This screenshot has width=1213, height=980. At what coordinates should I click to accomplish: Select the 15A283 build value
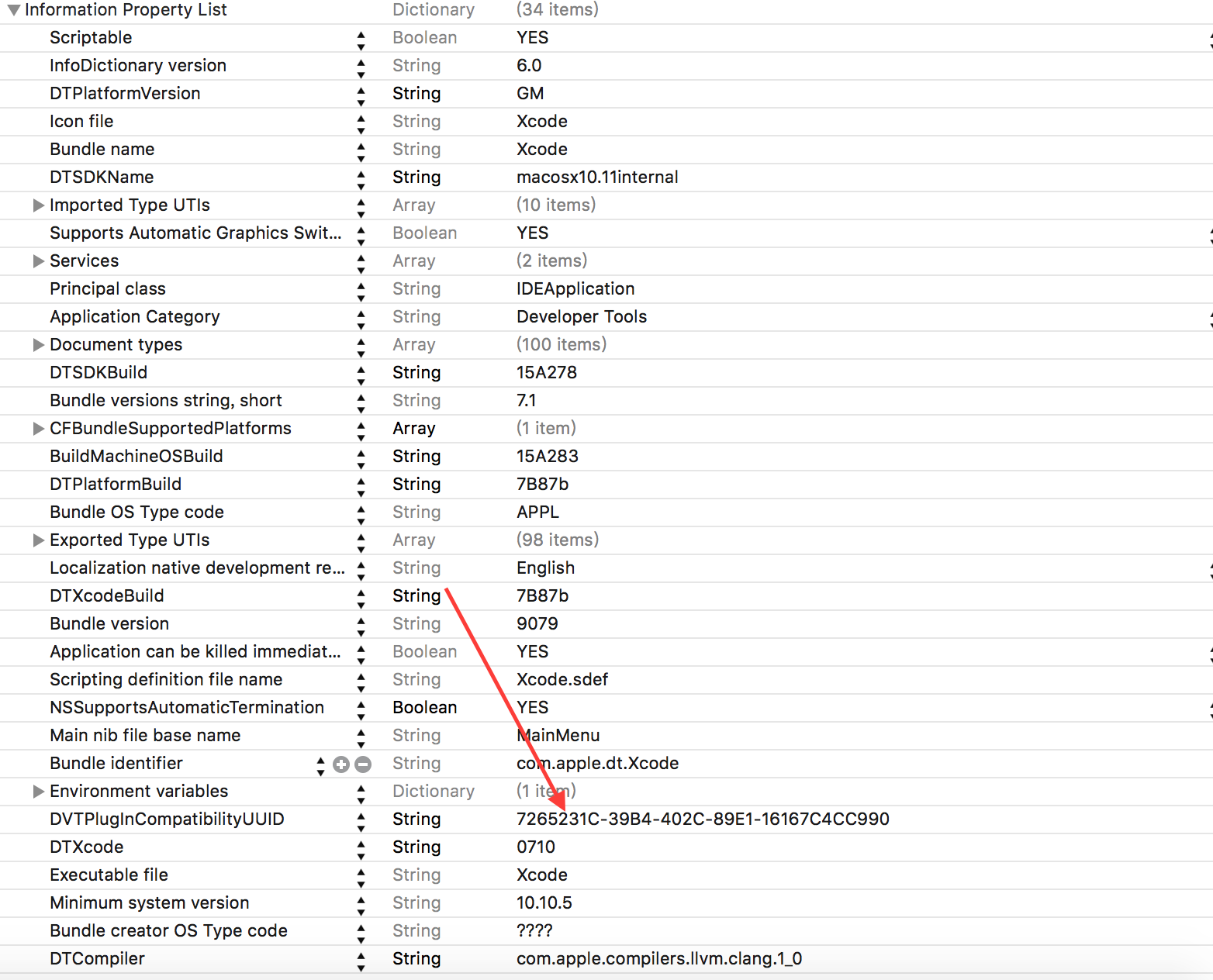point(548,457)
